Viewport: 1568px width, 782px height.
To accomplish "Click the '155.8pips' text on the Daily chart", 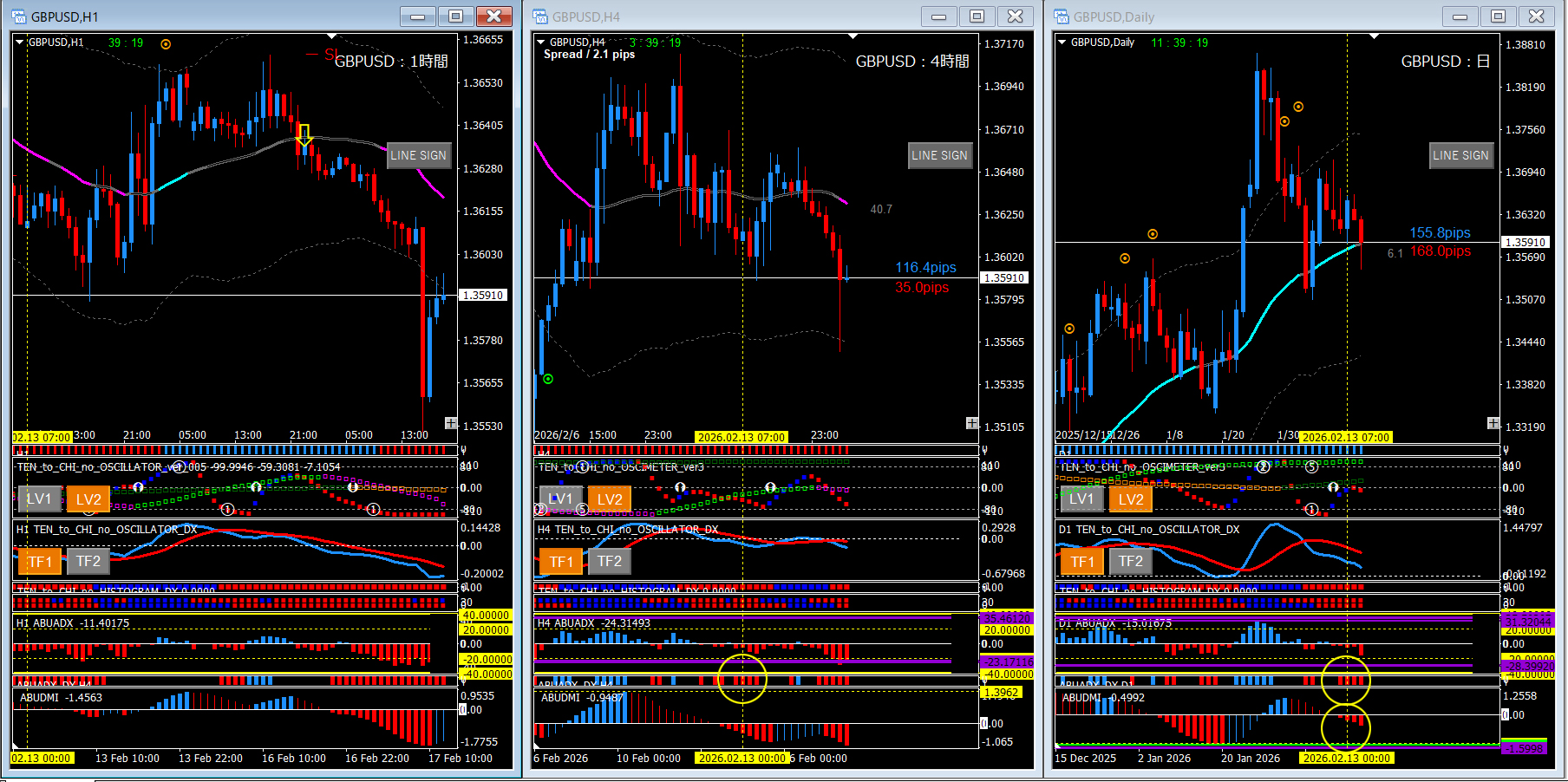I will click(x=1440, y=232).
